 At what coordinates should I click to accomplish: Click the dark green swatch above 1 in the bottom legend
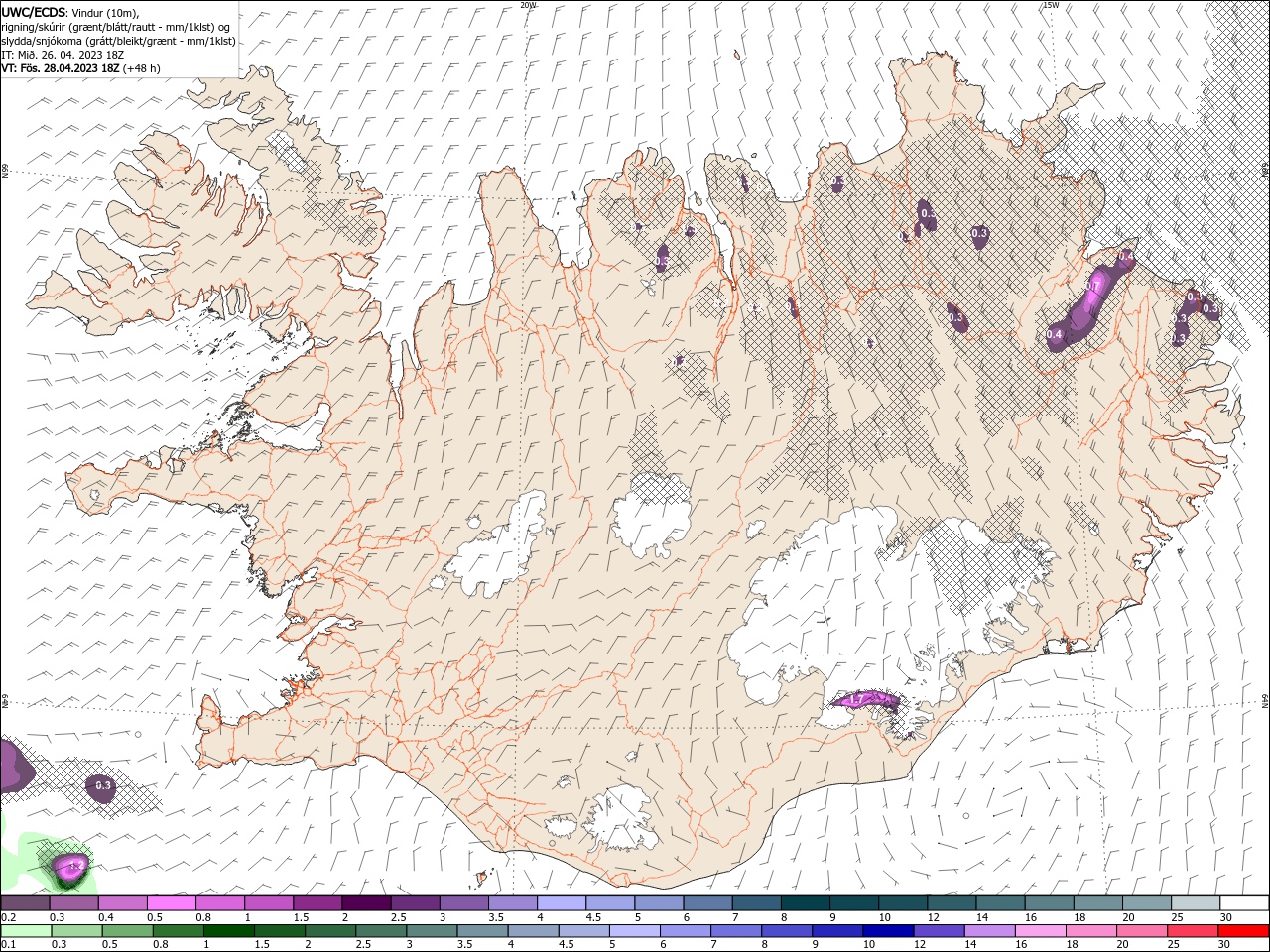click(x=229, y=931)
